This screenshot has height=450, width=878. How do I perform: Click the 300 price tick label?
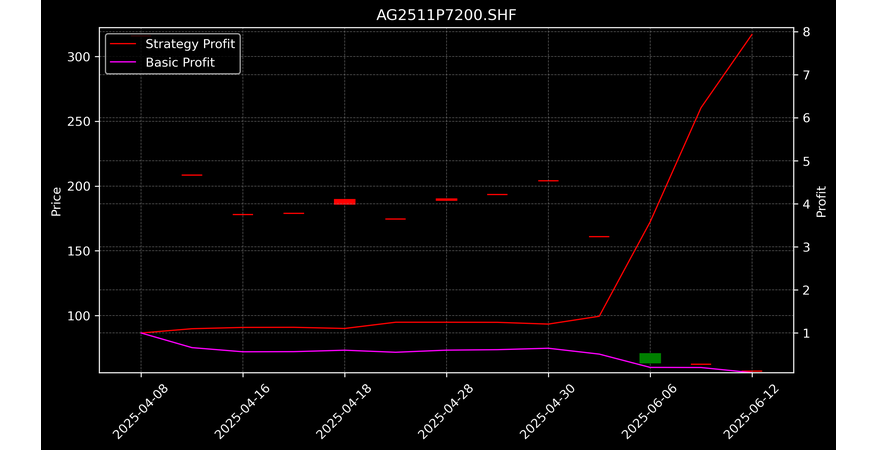(x=79, y=57)
